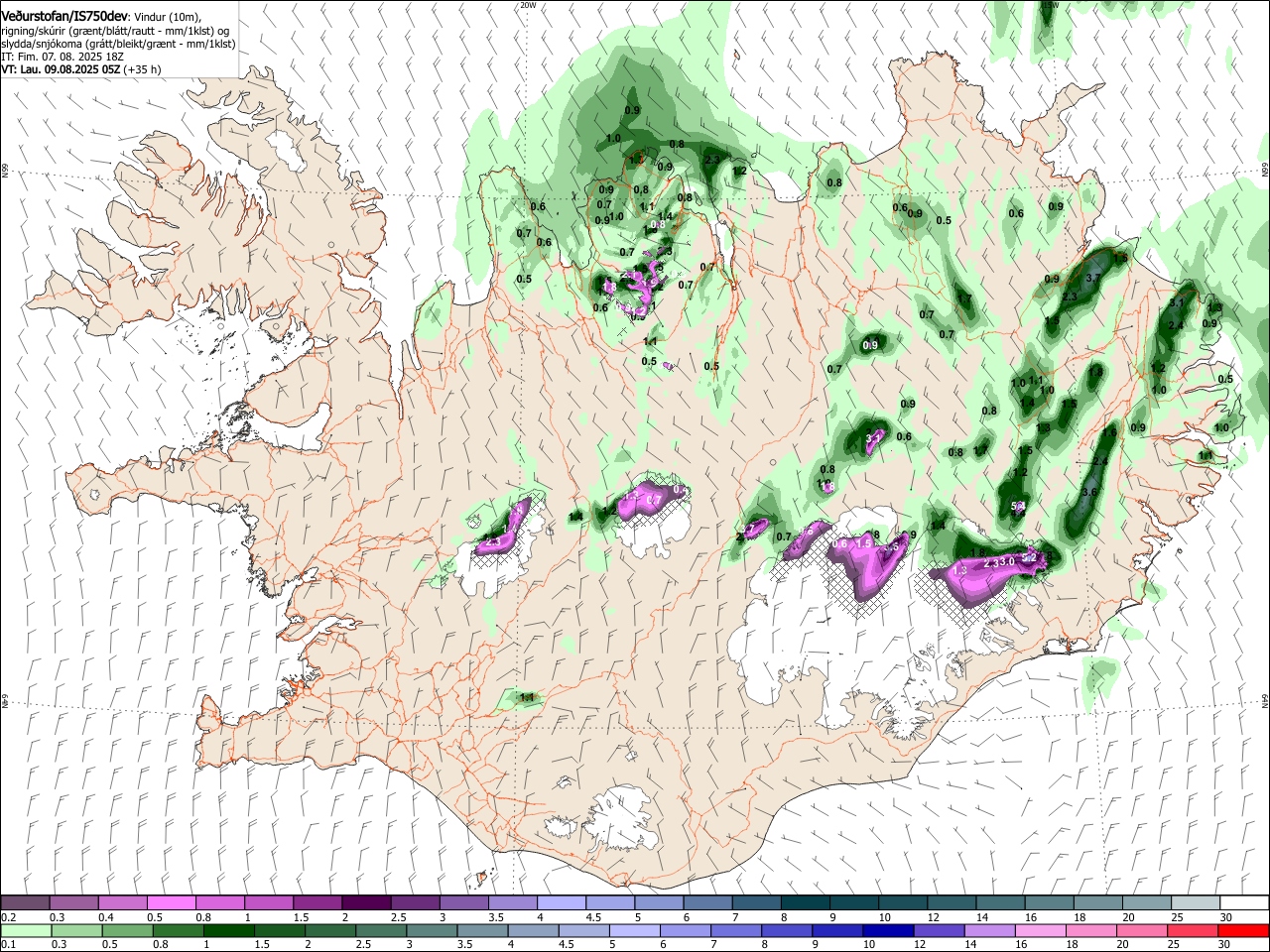1270x952 pixels.
Task: Select the light grey 25 swatch in top scale
Action: click(1197, 903)
